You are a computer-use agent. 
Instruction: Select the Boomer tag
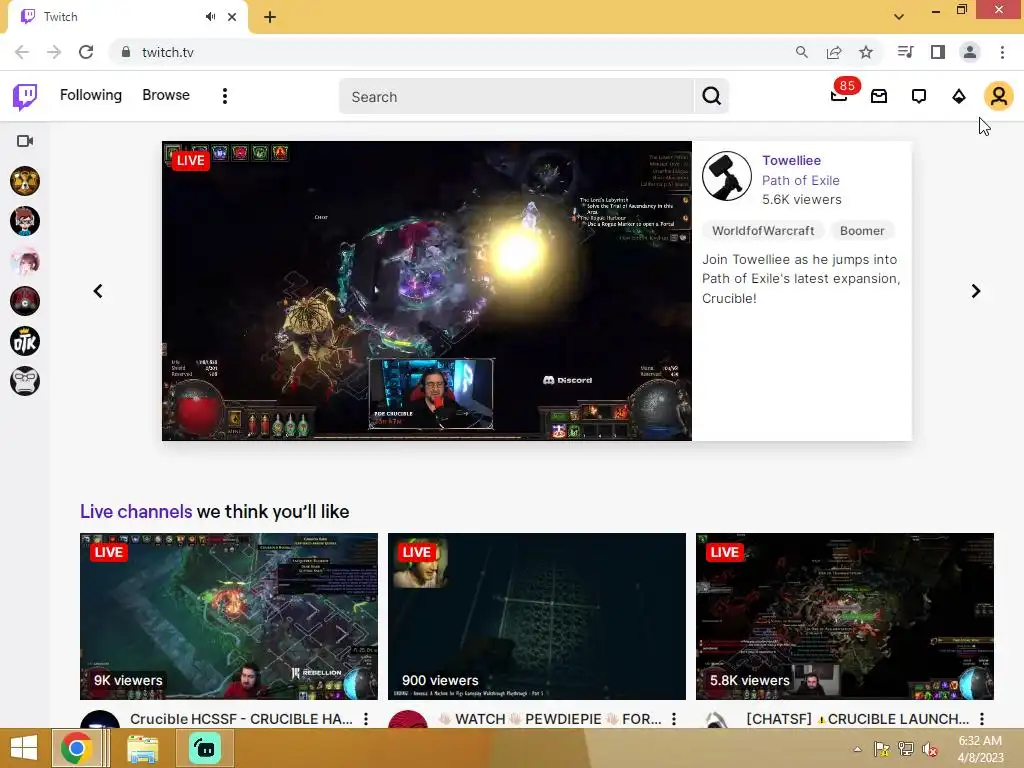click(x=862, y=231)
